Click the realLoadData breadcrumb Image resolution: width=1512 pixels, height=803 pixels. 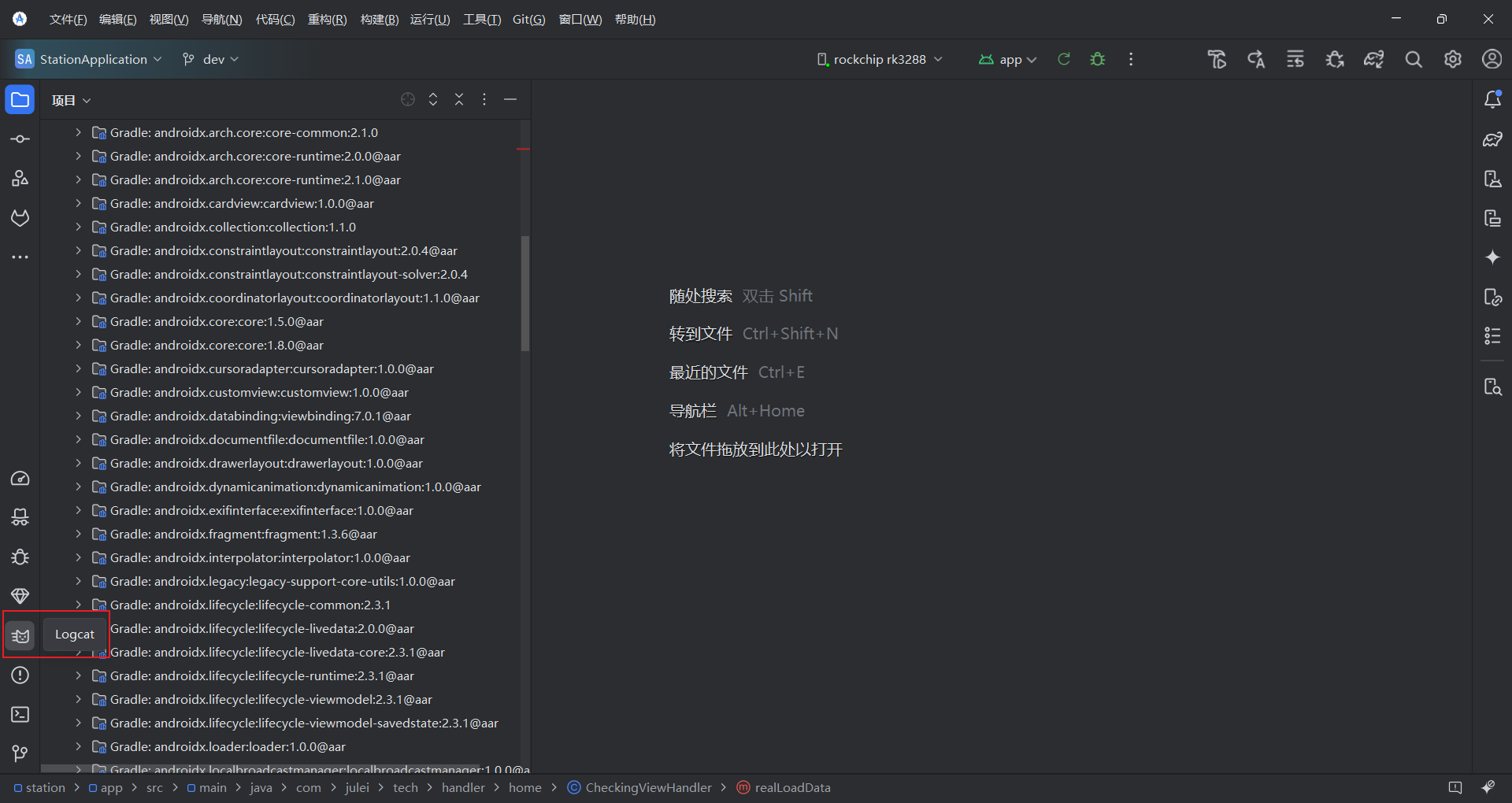pos(784,787)
